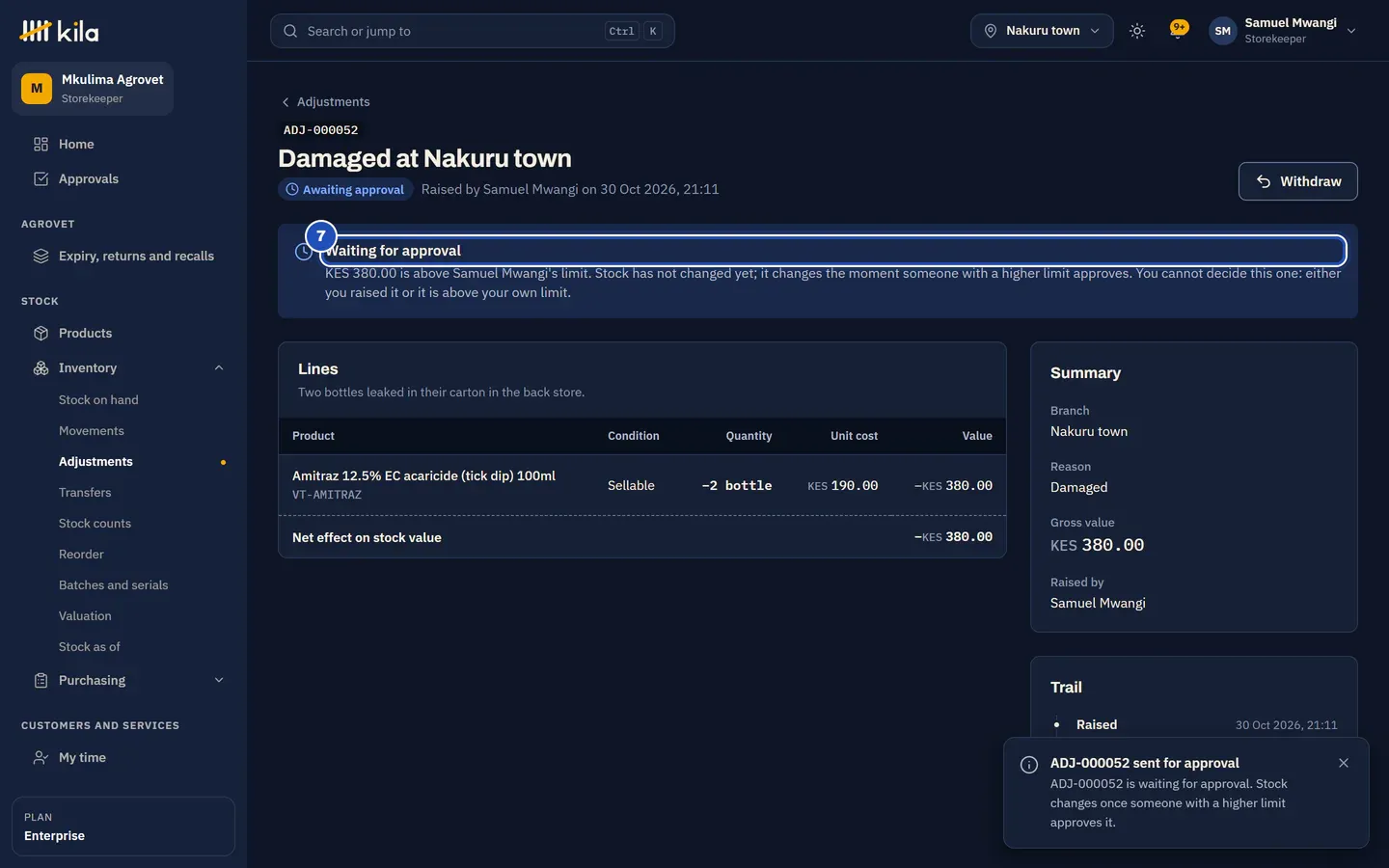Open Transfers under Inventory
This screenshot has width=1389, height=868.
tap(85, 492)
